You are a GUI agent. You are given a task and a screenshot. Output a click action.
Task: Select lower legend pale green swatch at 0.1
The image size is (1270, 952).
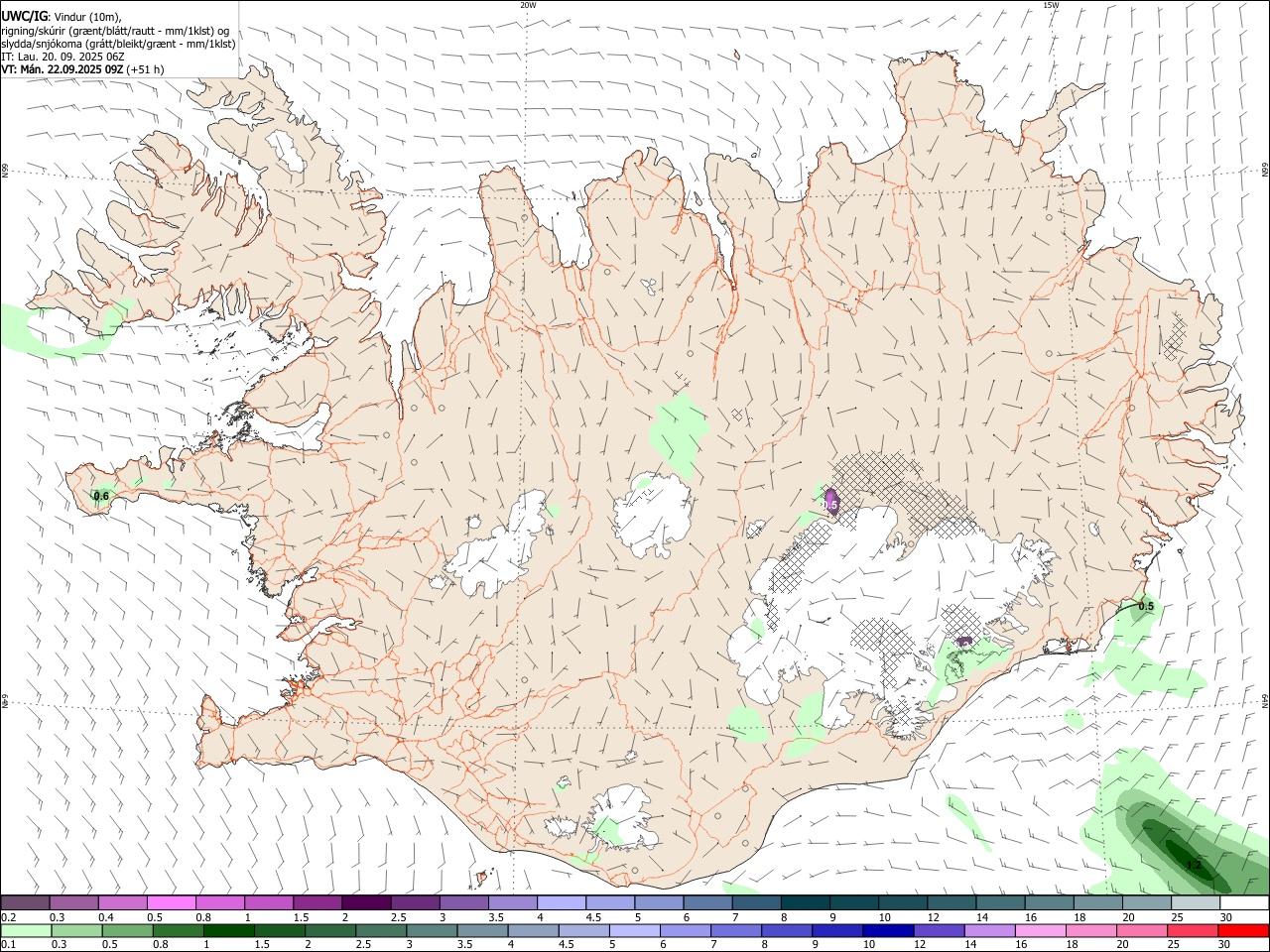pyautogui.click(x=26, y=930)
